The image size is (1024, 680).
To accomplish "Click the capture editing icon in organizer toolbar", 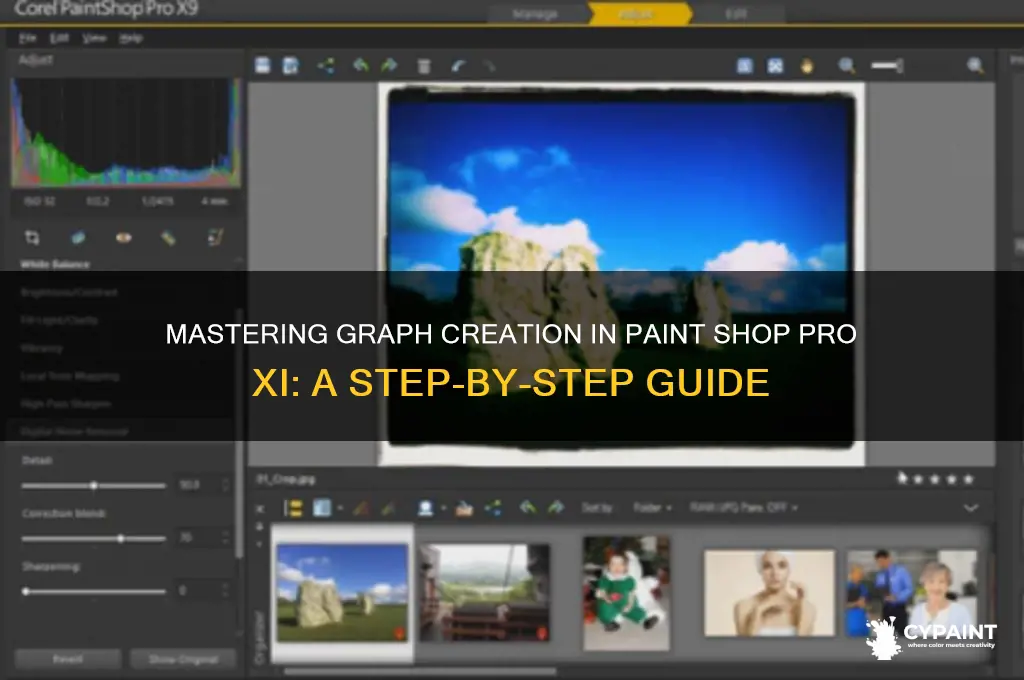I will 361,508.
